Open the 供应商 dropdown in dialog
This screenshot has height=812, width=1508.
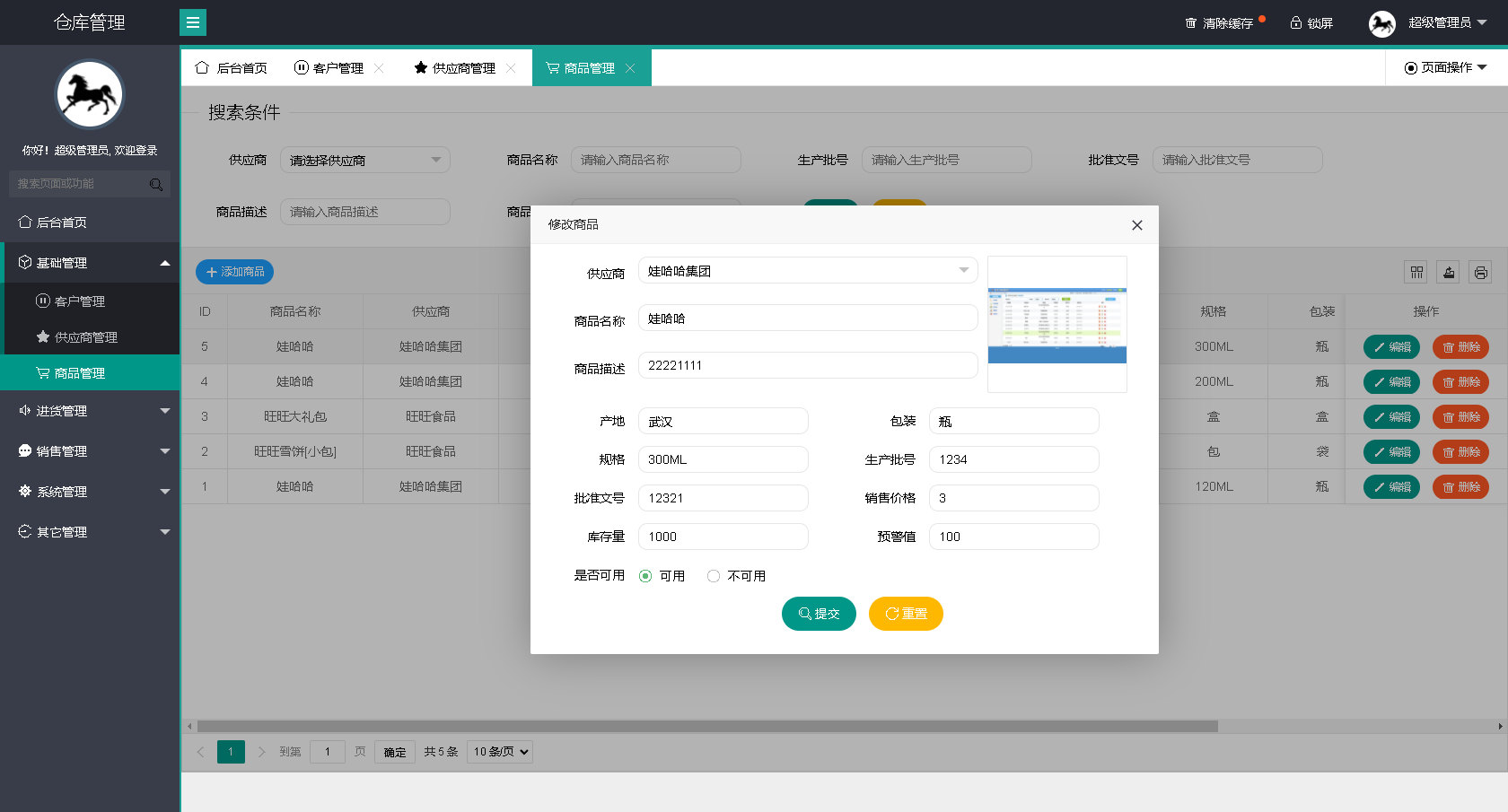tap(808, 271)
